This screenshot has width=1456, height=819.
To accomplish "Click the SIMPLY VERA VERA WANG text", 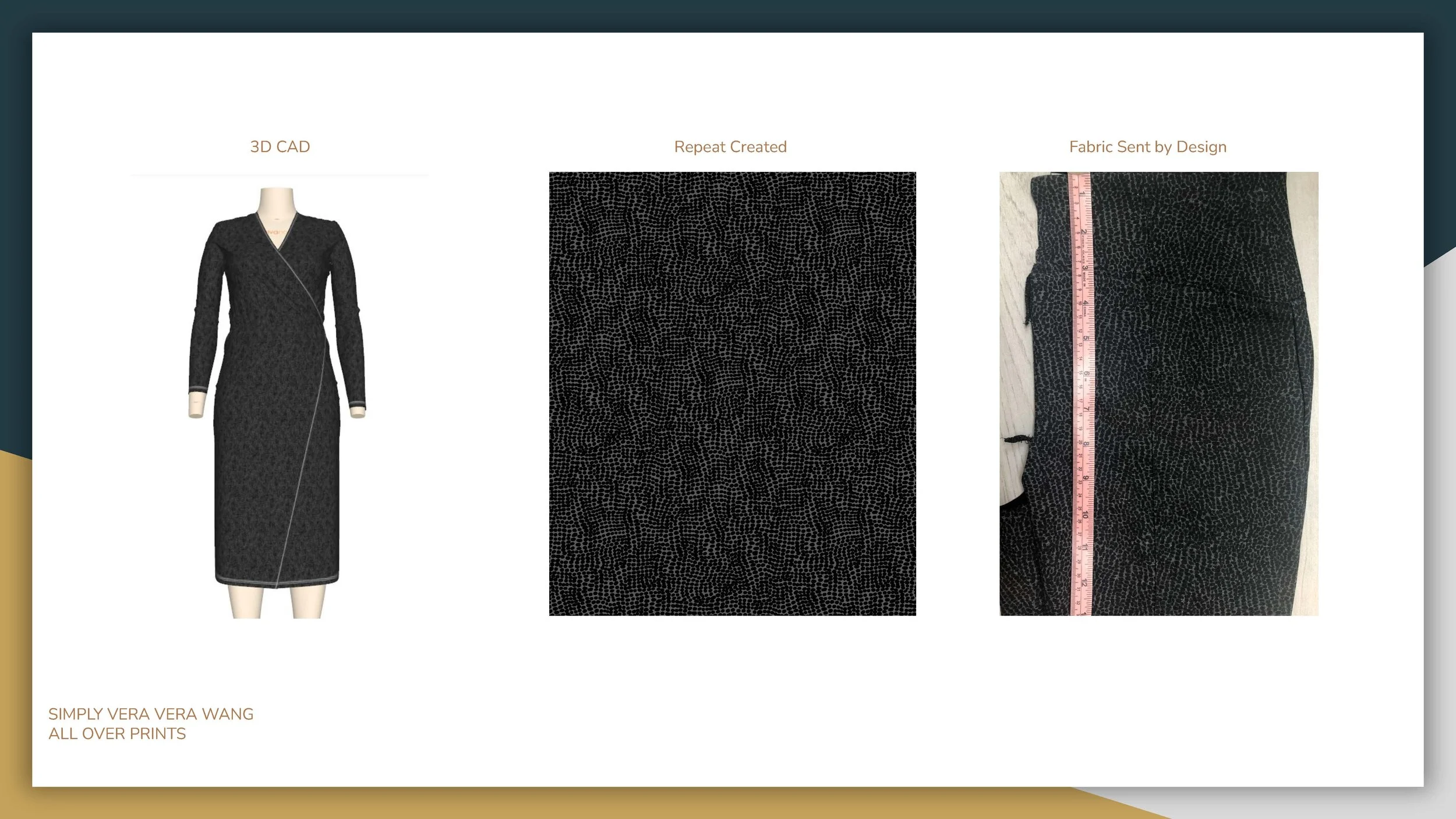I will click(x=151, y=714).
